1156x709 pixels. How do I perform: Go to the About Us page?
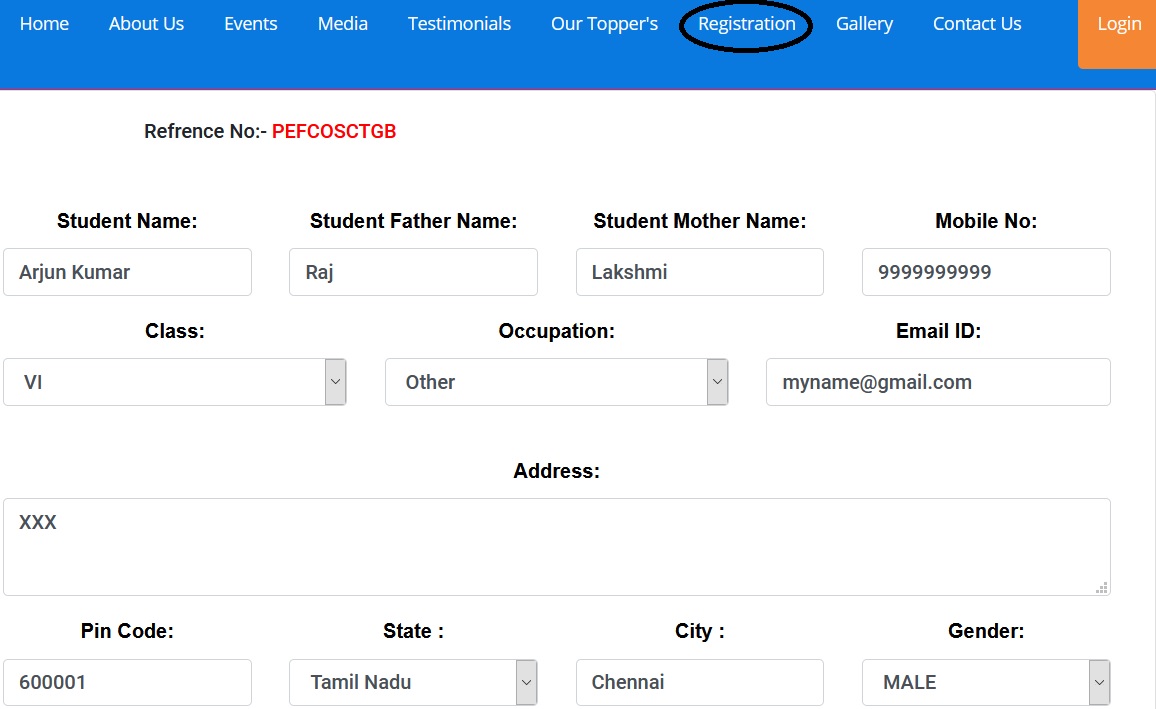point(146,24)
